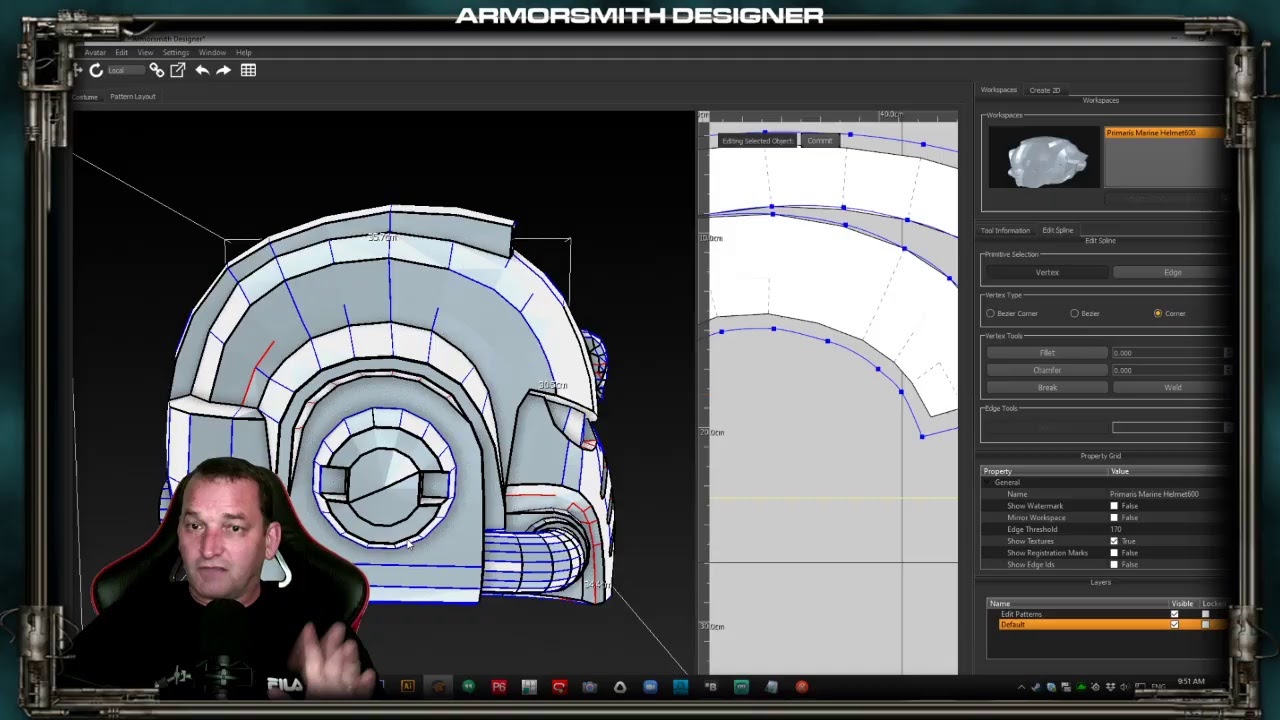The image size is (1280, 720).
Task: Switch to the Costume tab
Action: click(x=84, y=97)
